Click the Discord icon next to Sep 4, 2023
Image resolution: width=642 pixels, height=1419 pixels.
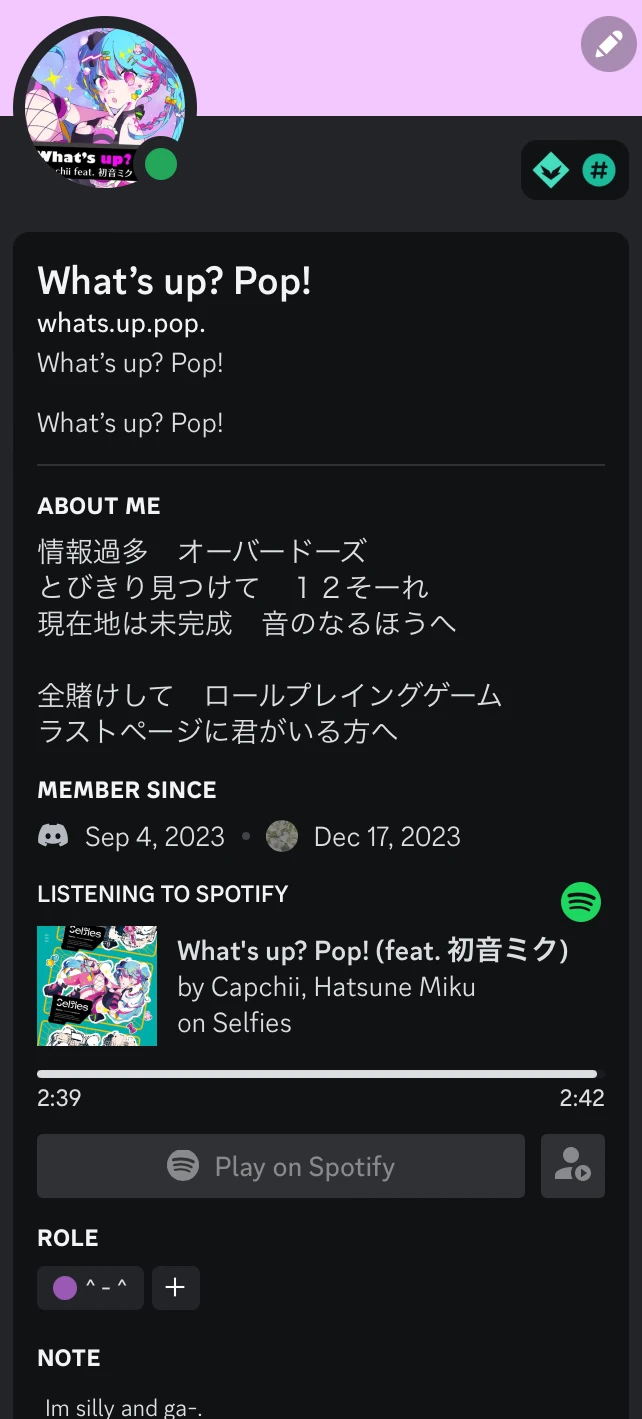(x=52, y=836)
